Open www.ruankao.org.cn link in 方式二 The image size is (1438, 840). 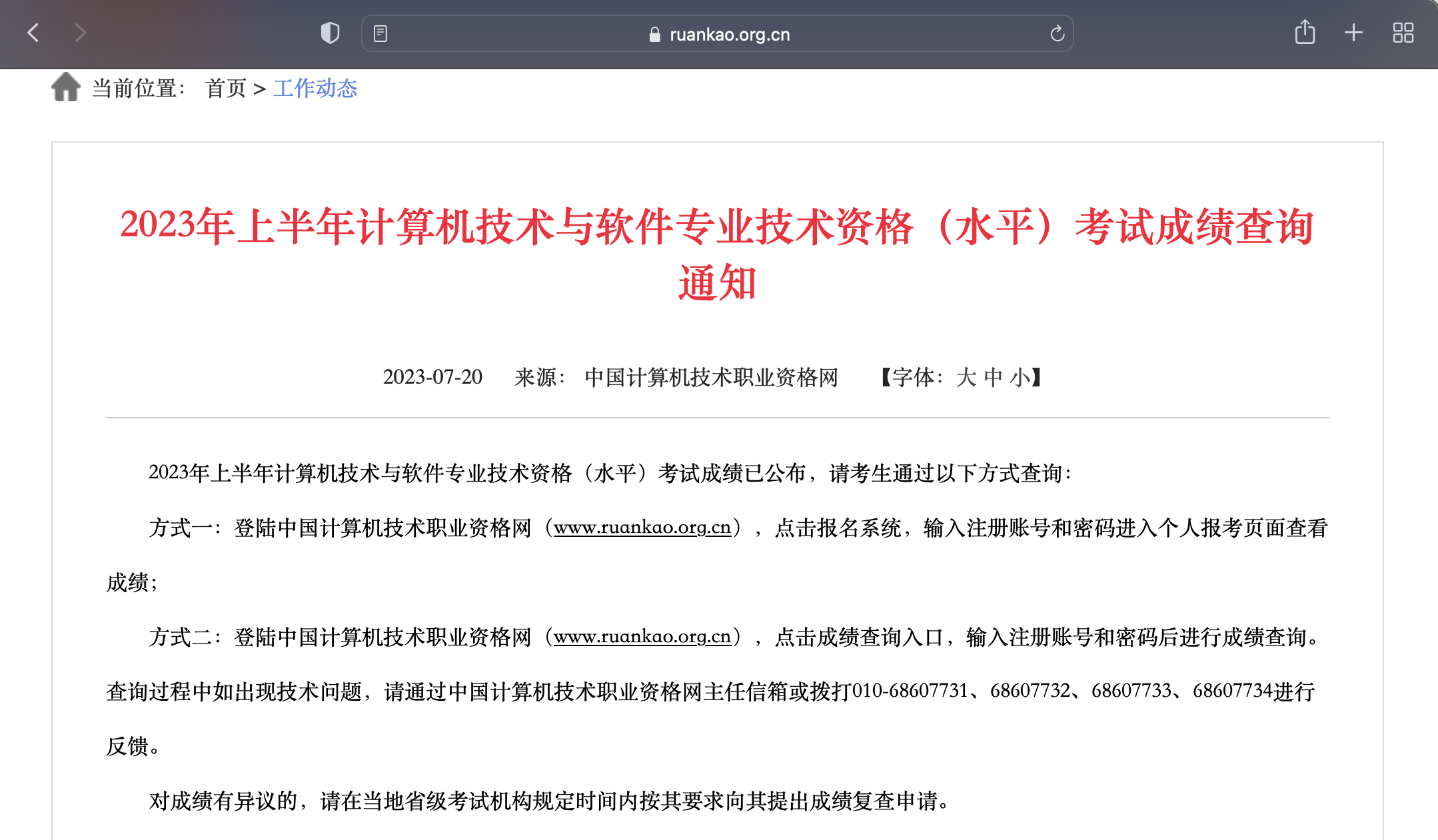coord(642,637)
